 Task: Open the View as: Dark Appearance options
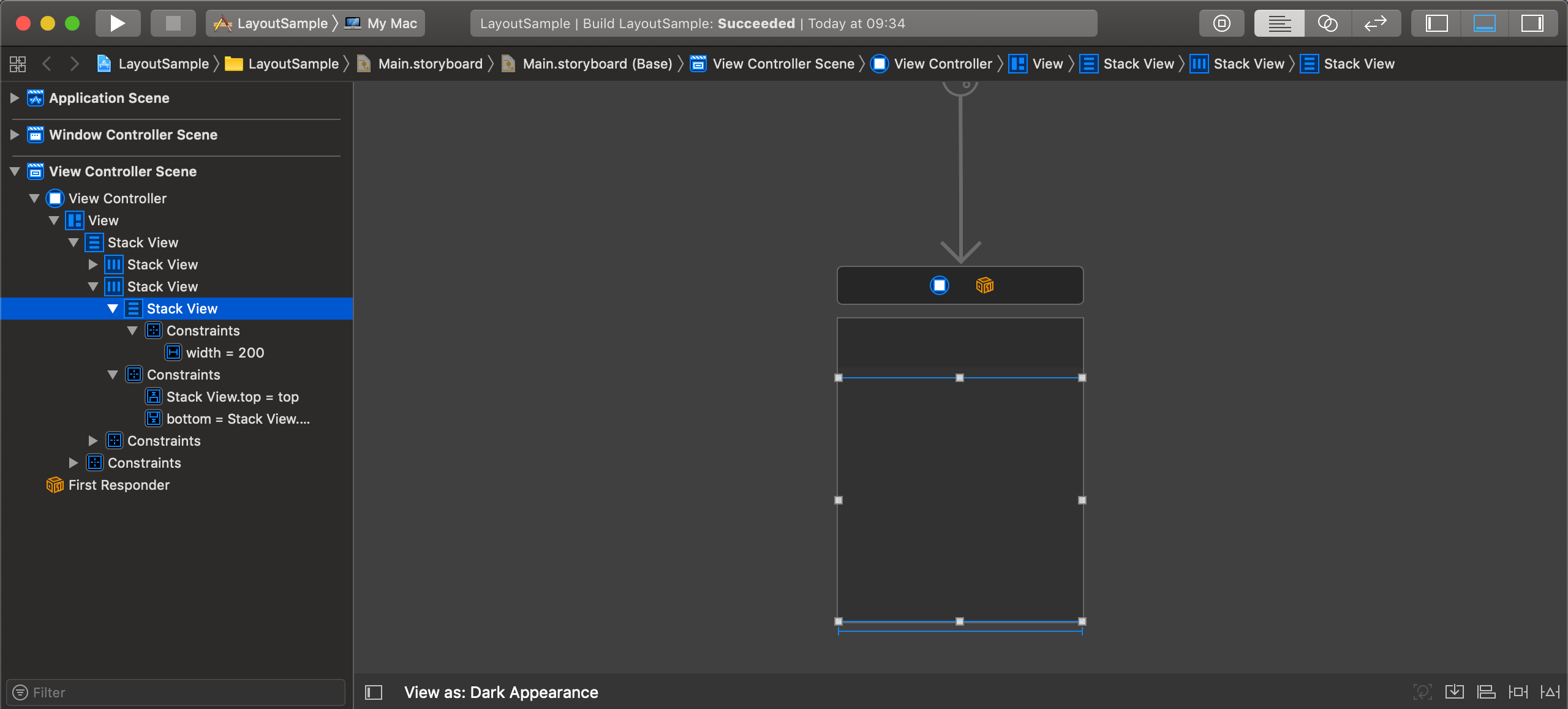(501, 692)
